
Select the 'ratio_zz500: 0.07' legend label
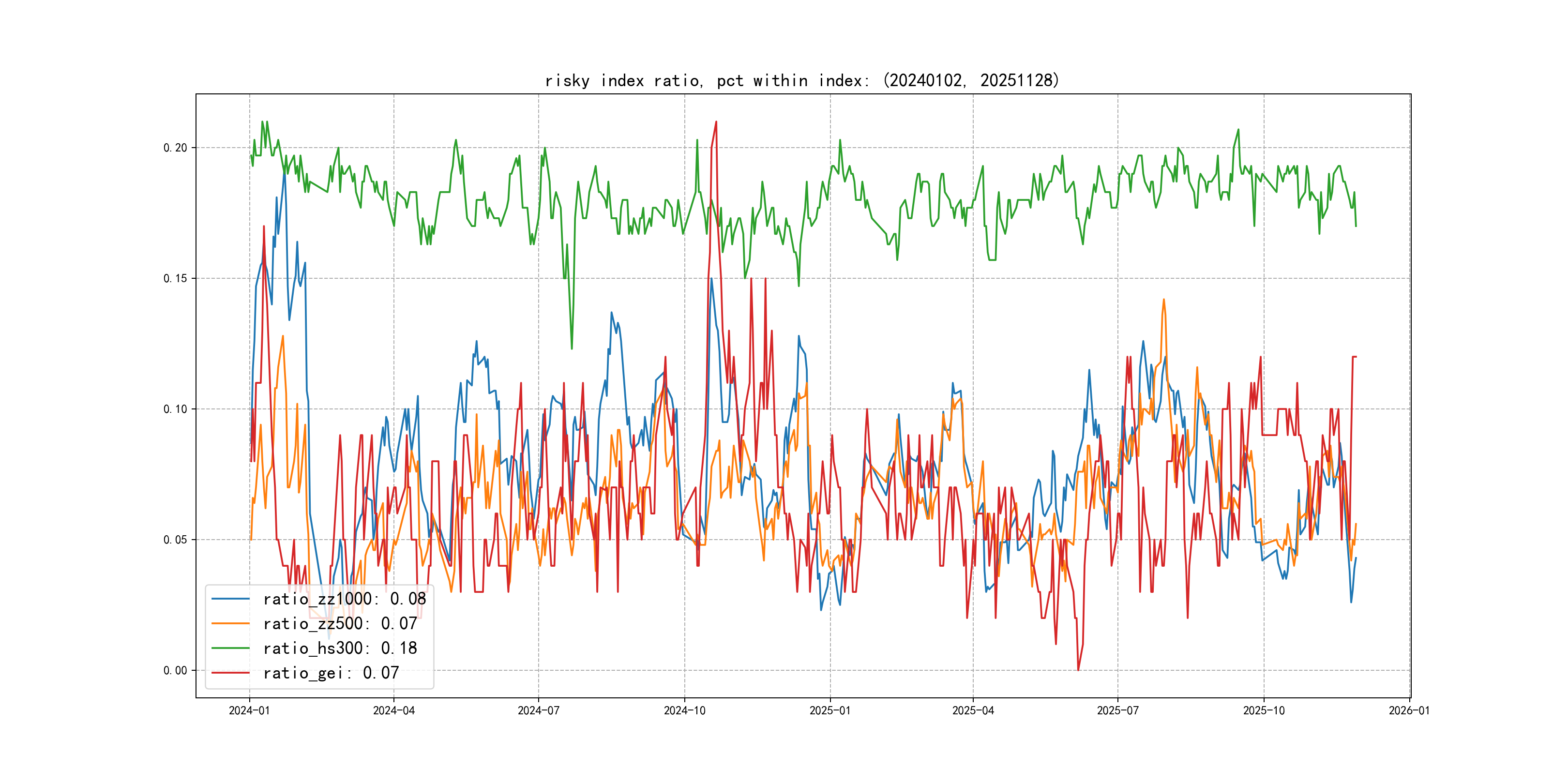(340, 623)
